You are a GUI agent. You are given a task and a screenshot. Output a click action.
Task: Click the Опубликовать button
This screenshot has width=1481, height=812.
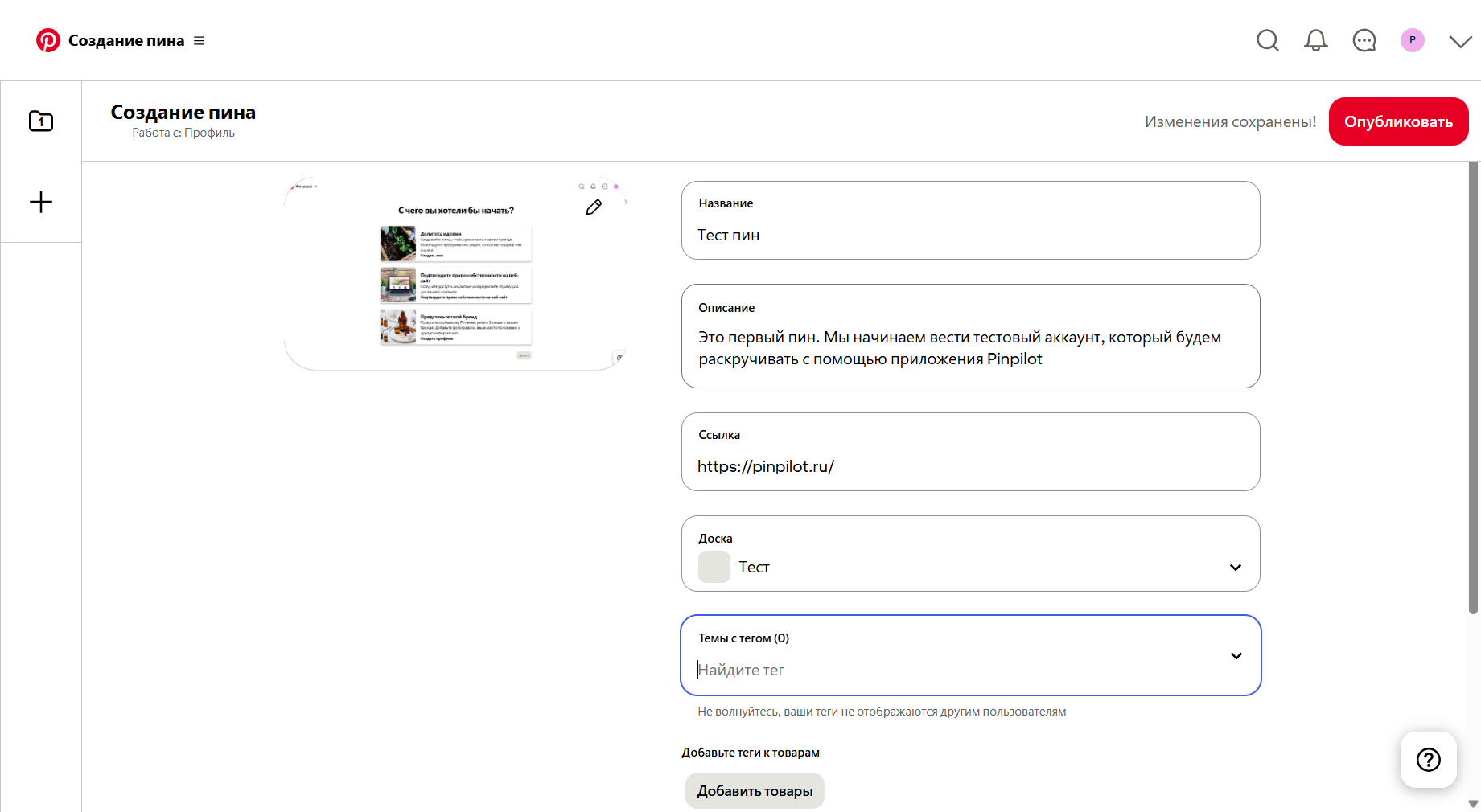[1398, 121]
